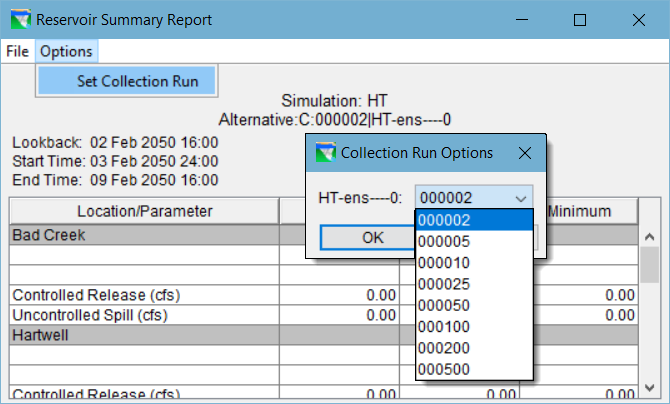The image size is (670, 404).
Task: Pick the 000100 run entry
Action: pyautogui.click(x=473, y=327)
